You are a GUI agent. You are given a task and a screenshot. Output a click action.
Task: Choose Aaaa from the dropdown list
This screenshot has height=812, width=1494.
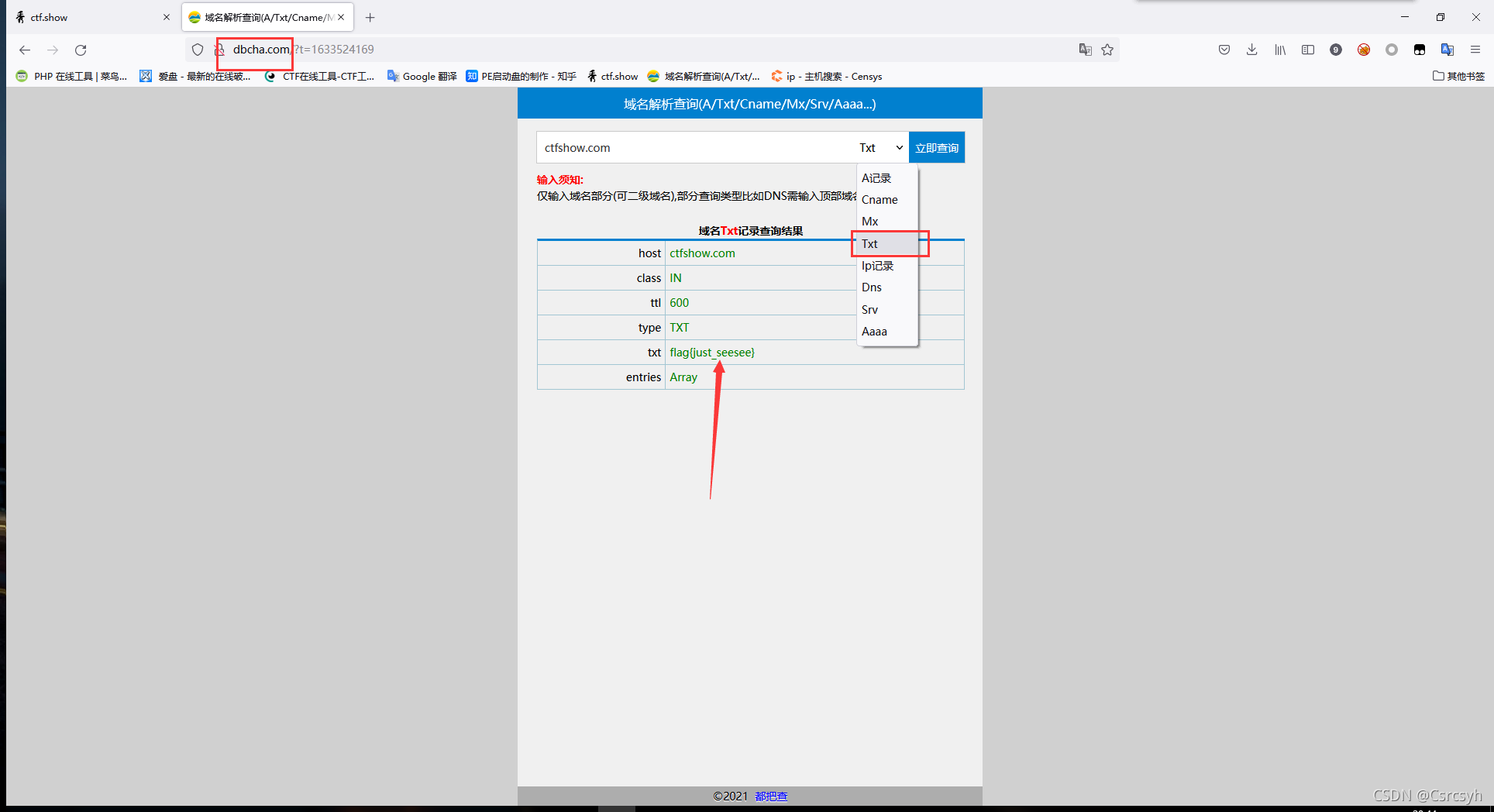[887, 332]
